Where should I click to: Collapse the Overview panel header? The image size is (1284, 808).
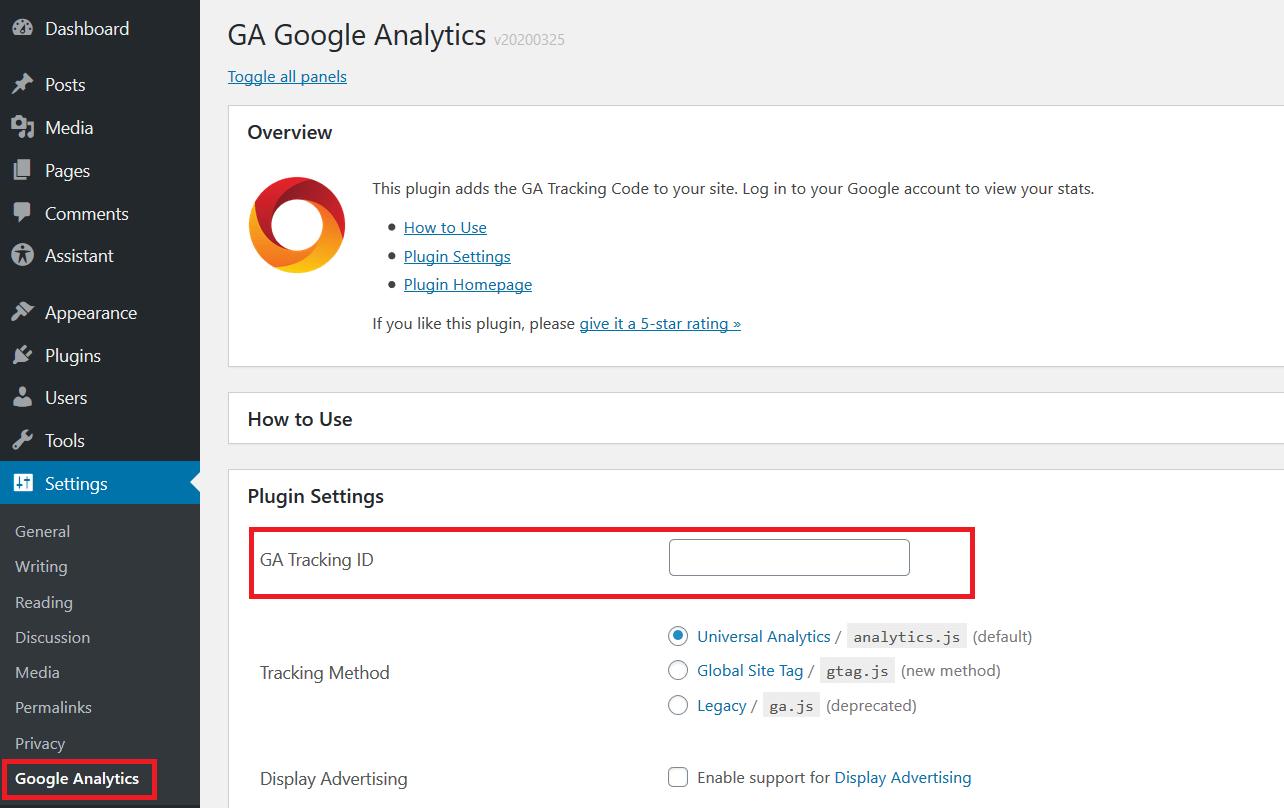tap(290, 132)
